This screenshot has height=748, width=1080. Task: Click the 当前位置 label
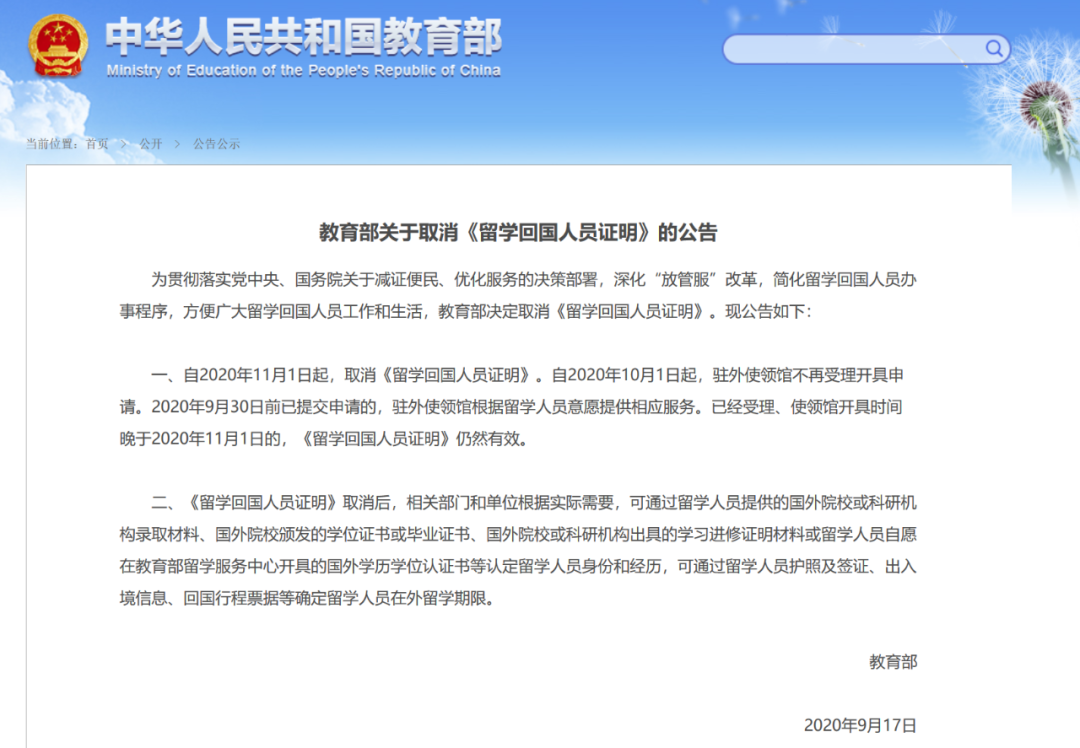click(x=52, y=144)
